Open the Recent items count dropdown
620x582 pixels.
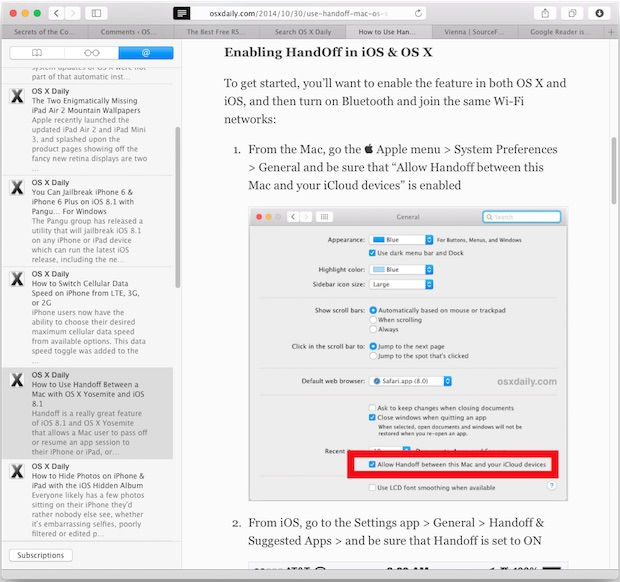coord(390,450)
